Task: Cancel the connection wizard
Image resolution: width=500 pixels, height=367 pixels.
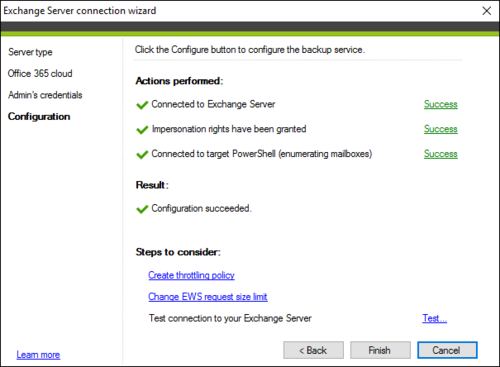Action: pyautogui.click(x=447, y=350)
